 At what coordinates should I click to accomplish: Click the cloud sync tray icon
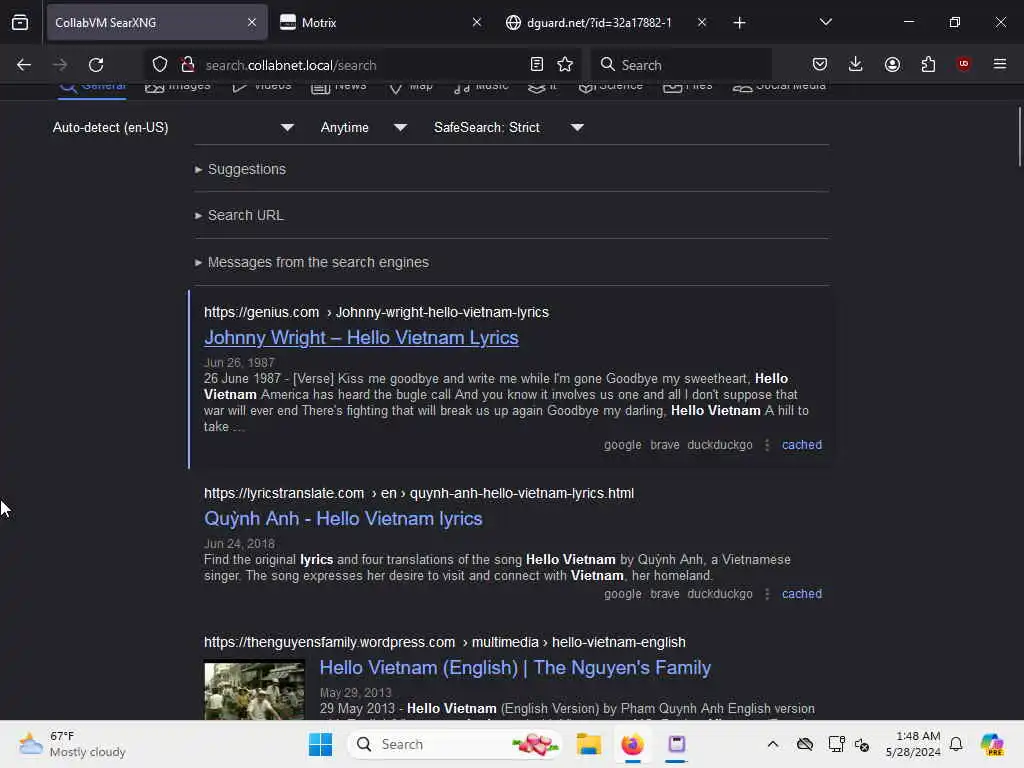point(805,744)
